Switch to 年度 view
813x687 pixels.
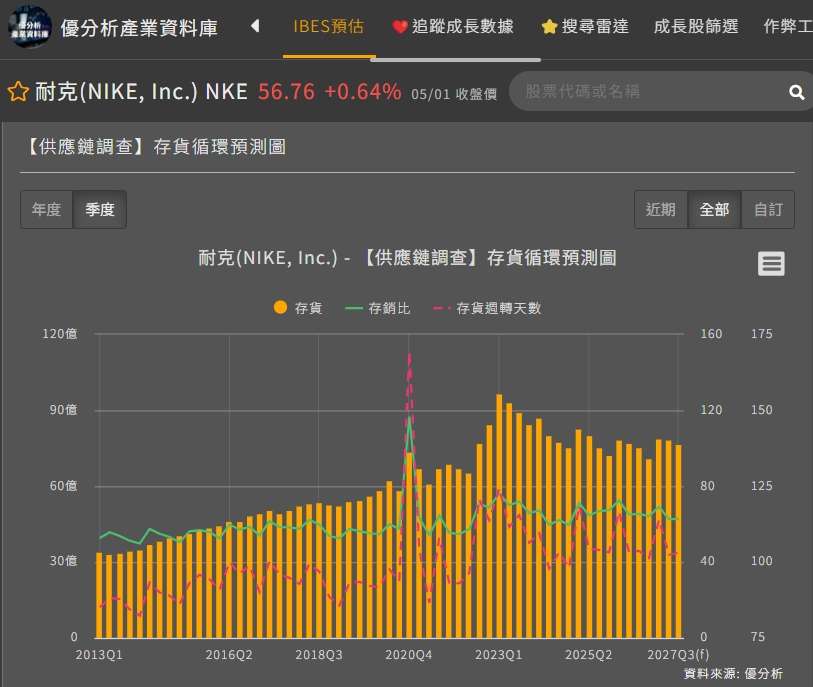[x=47, y=209]
